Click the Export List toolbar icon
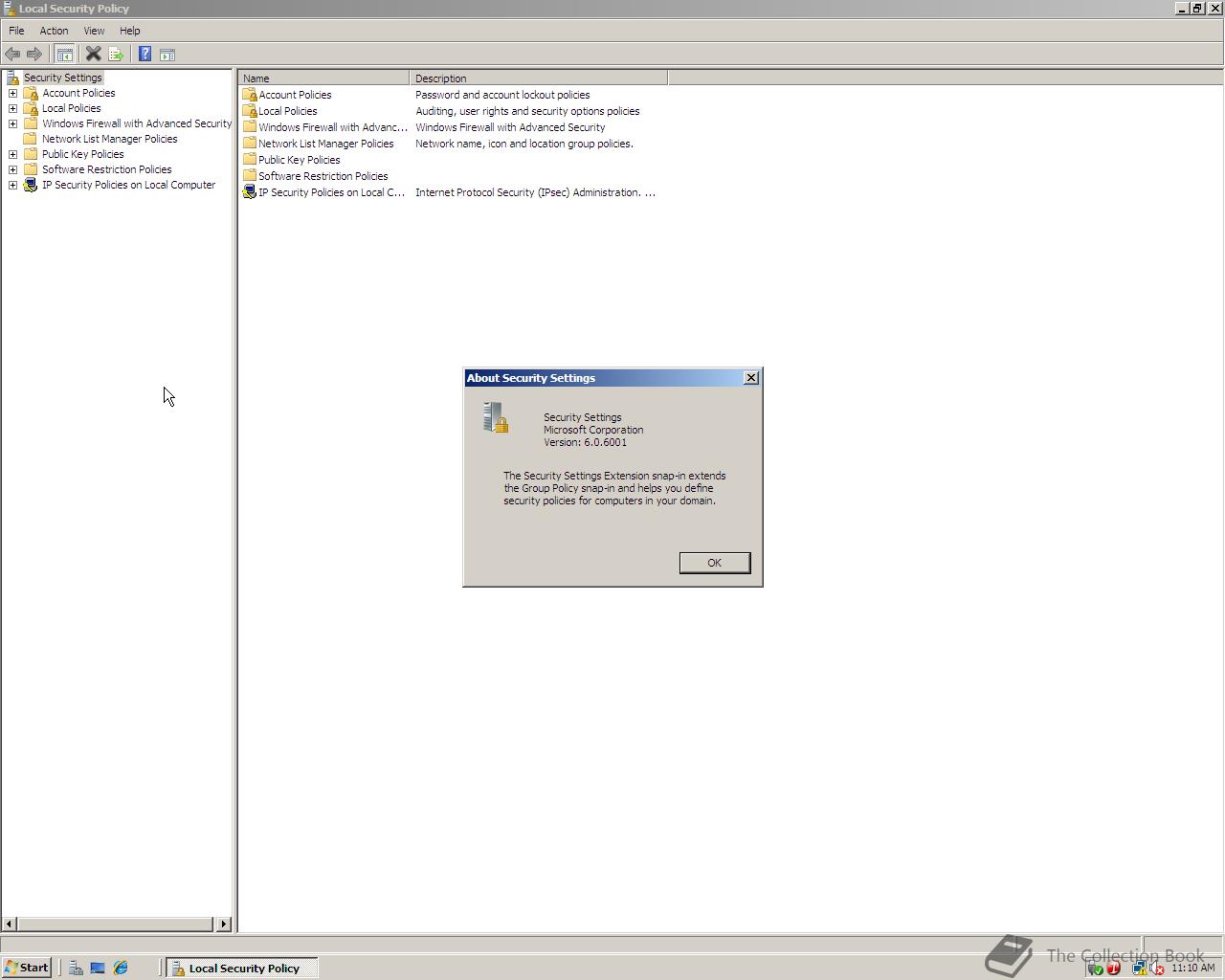 [x=116, y=55]
